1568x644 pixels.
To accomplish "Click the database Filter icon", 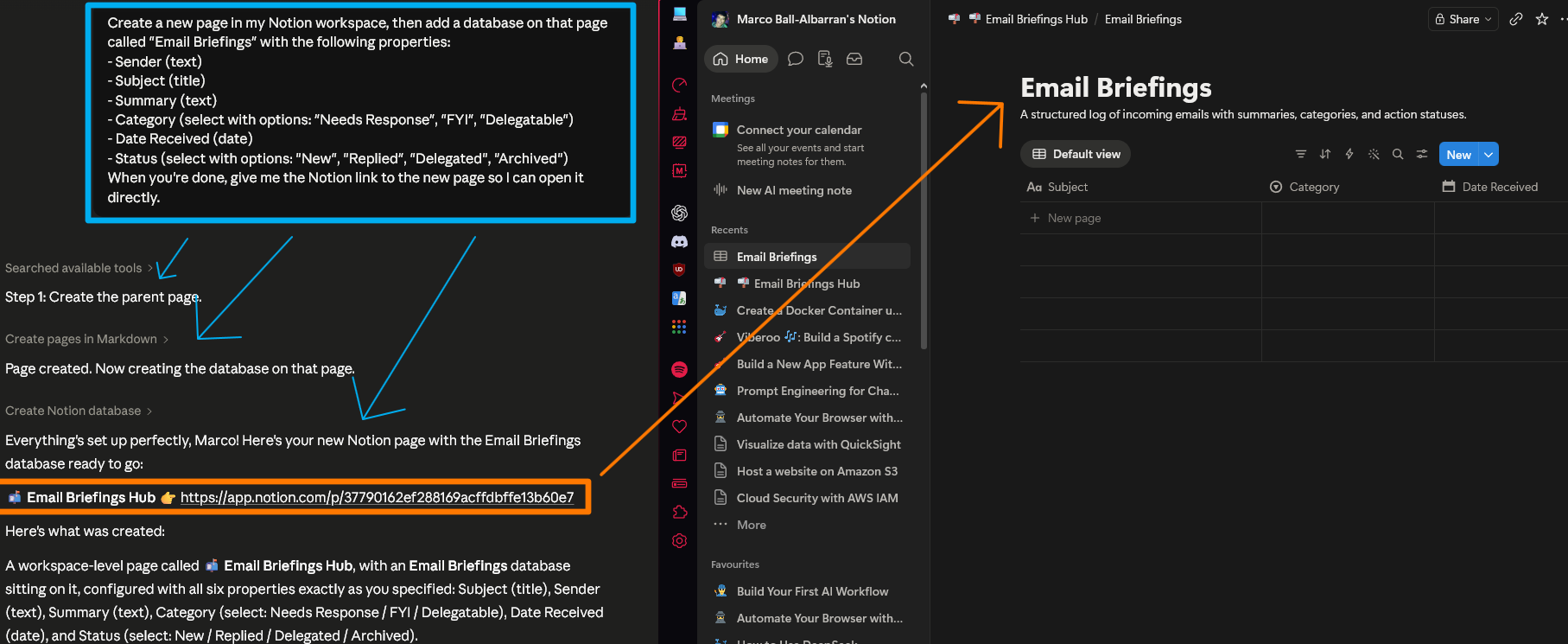I will click(1301, 154).
